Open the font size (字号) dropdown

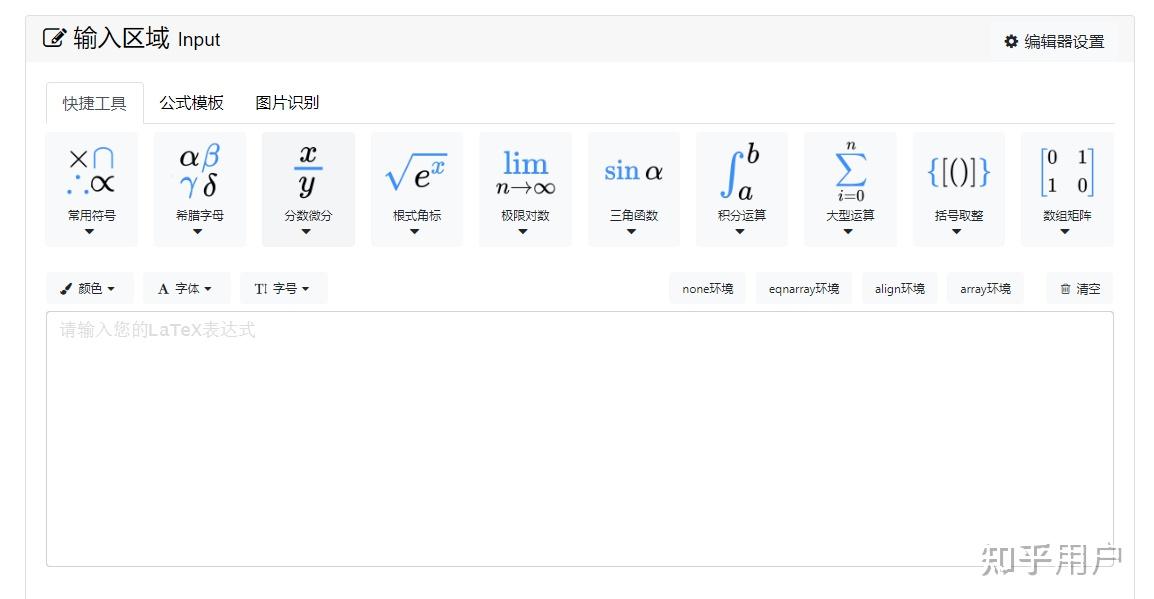(283, 288)
